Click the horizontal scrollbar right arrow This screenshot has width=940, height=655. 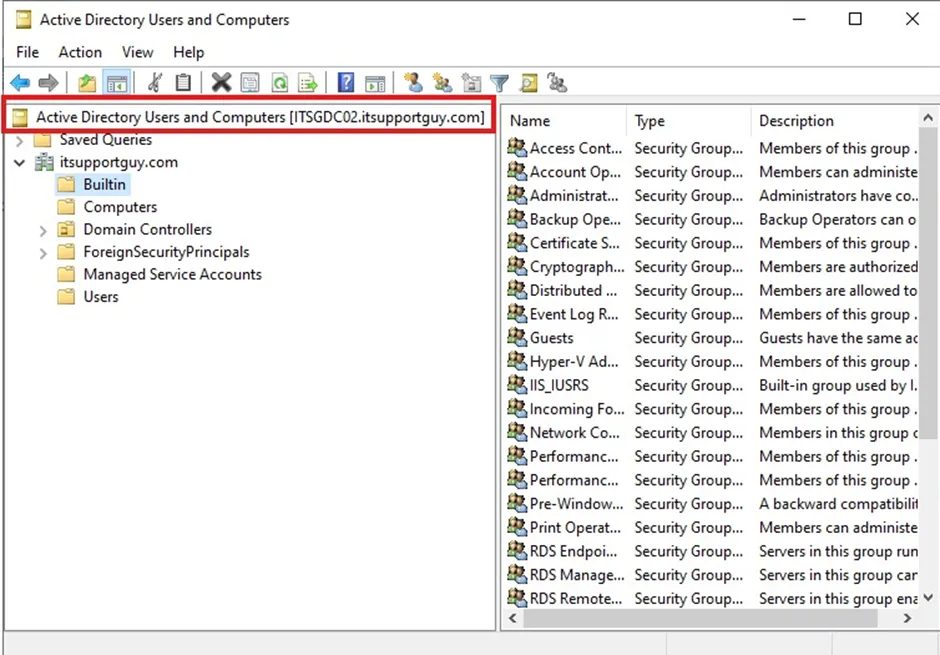tap(907, 619)
